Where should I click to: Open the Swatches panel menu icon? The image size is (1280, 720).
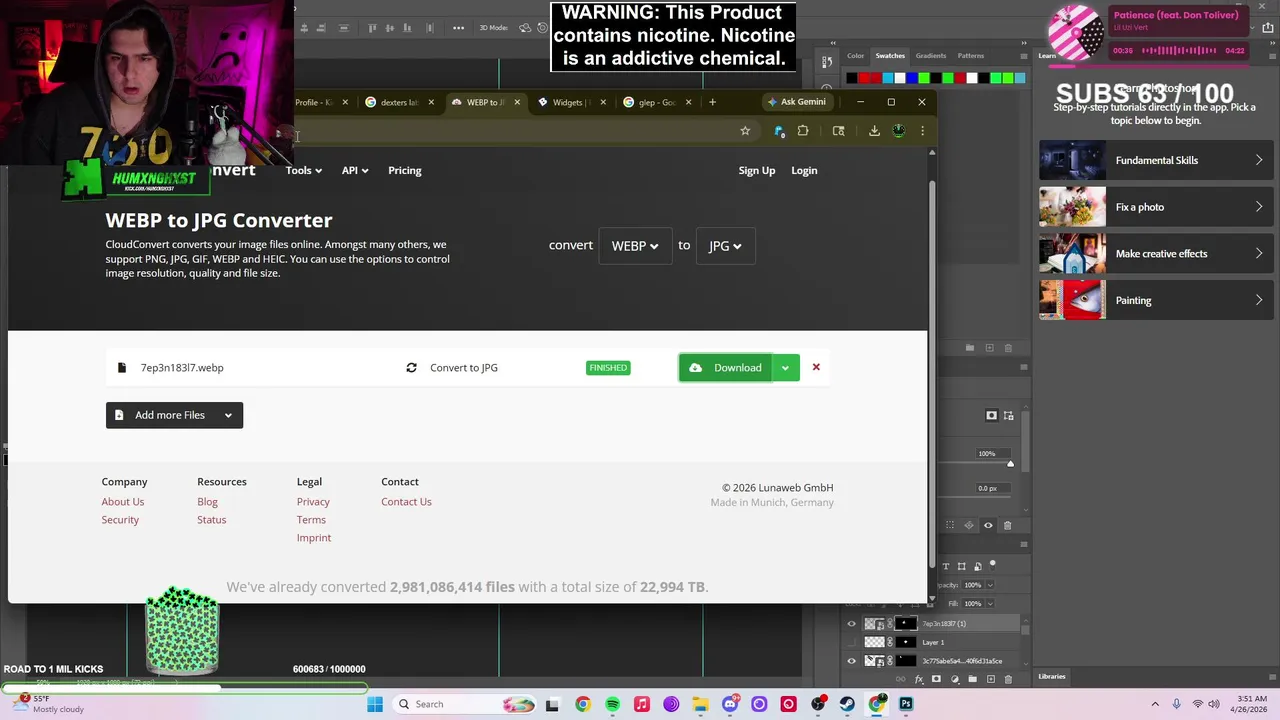(1024, 56)
